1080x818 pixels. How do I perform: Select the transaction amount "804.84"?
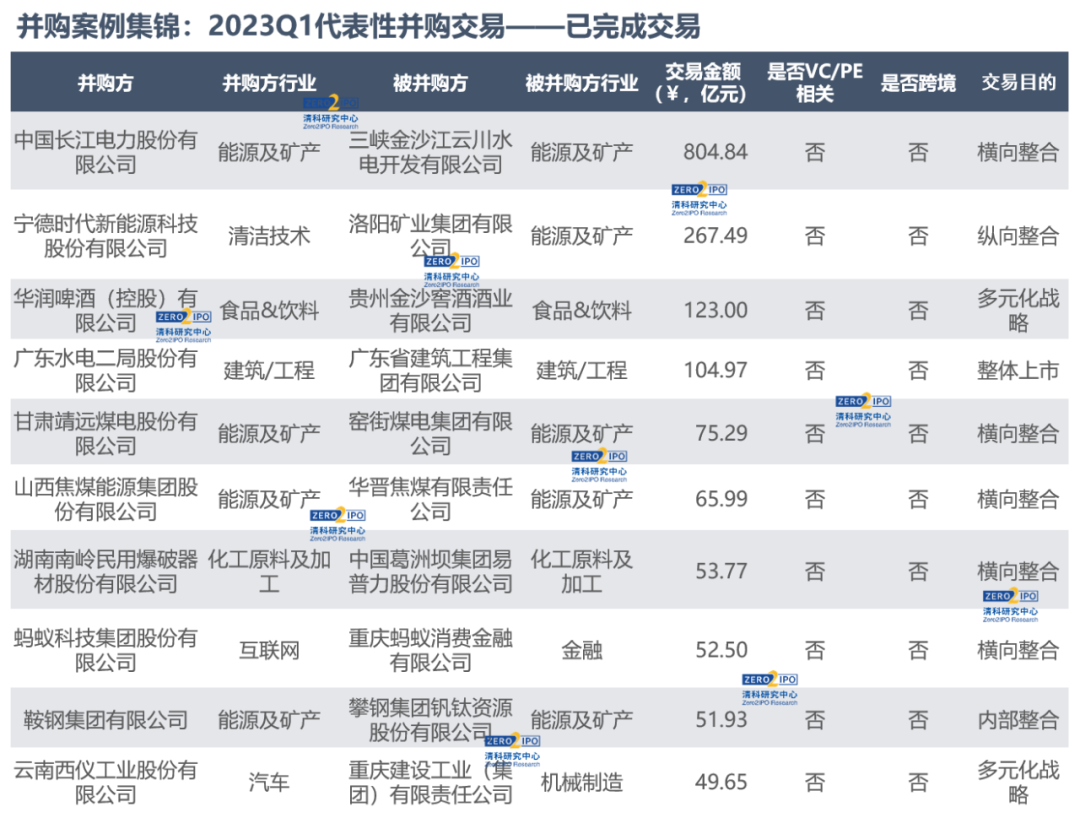715,152
